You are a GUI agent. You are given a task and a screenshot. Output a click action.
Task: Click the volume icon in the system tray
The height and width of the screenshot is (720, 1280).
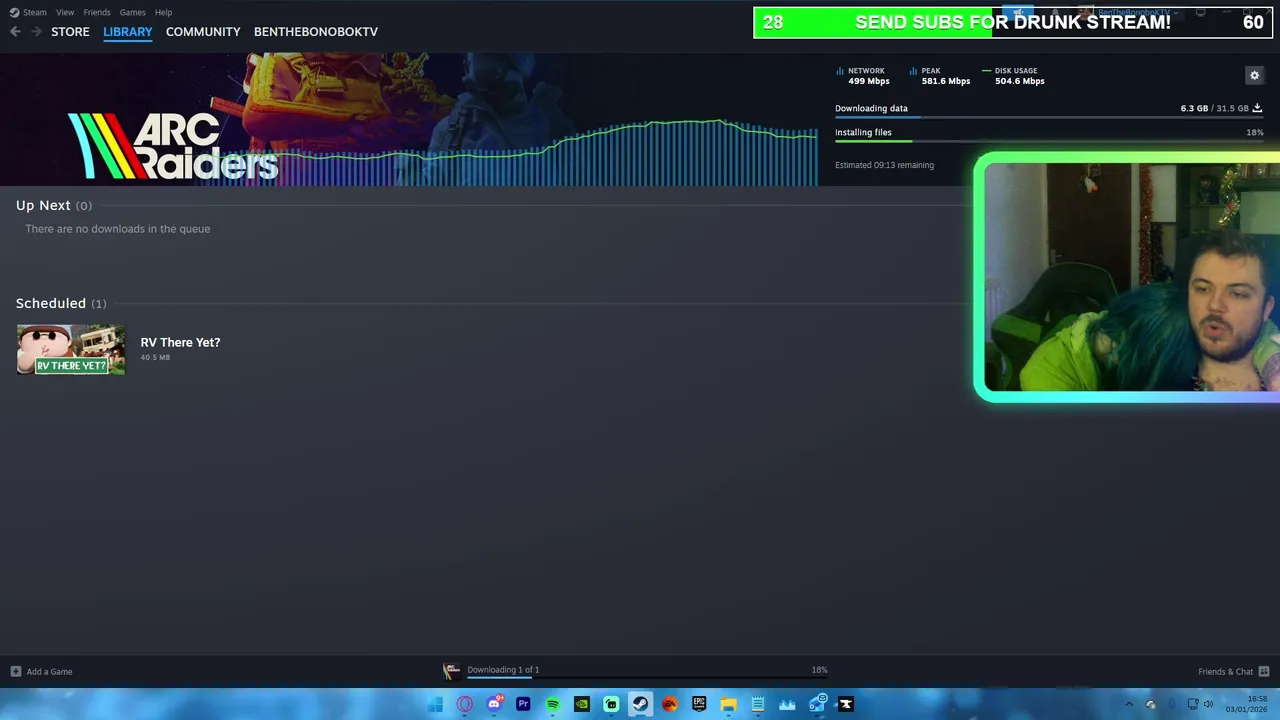point(1208,704)
